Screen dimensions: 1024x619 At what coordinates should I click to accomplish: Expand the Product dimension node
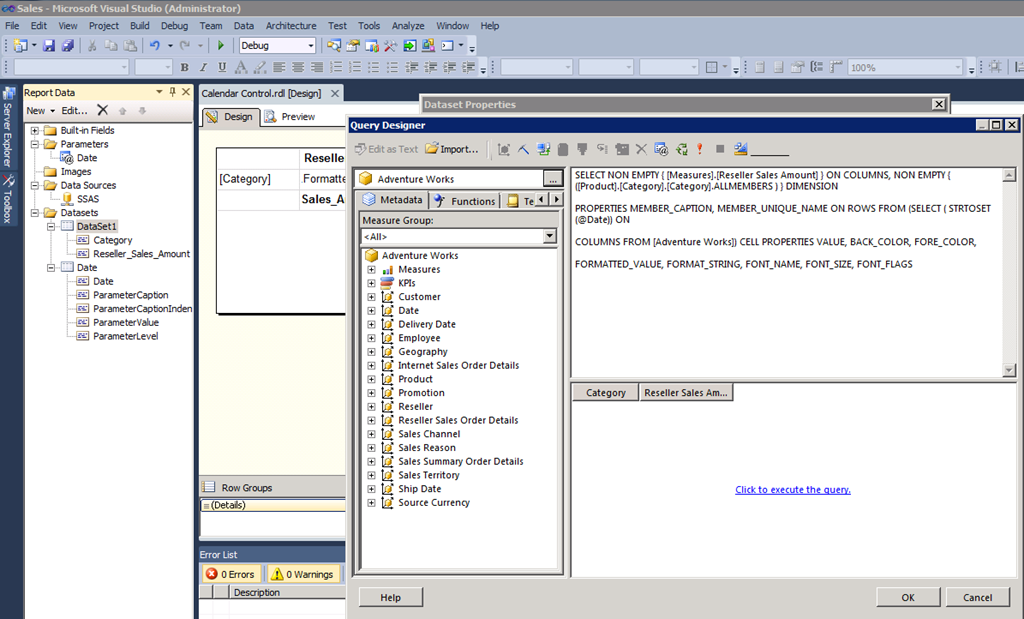(371, 379)
